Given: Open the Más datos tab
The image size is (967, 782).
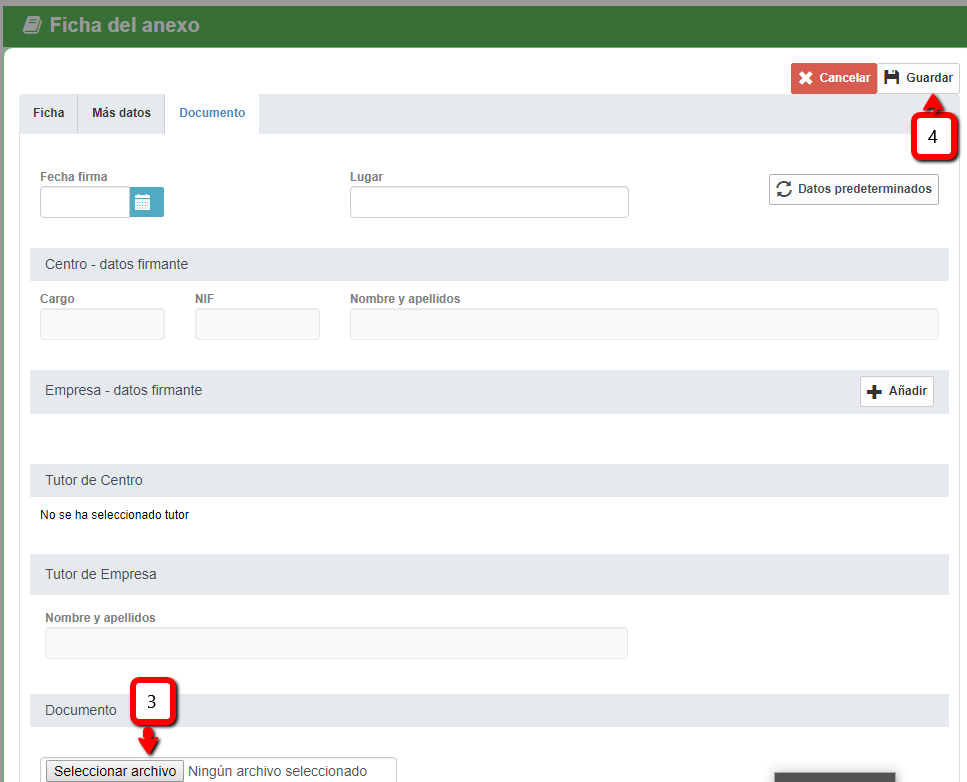Looking at the screenshot, I should [121, 113].
